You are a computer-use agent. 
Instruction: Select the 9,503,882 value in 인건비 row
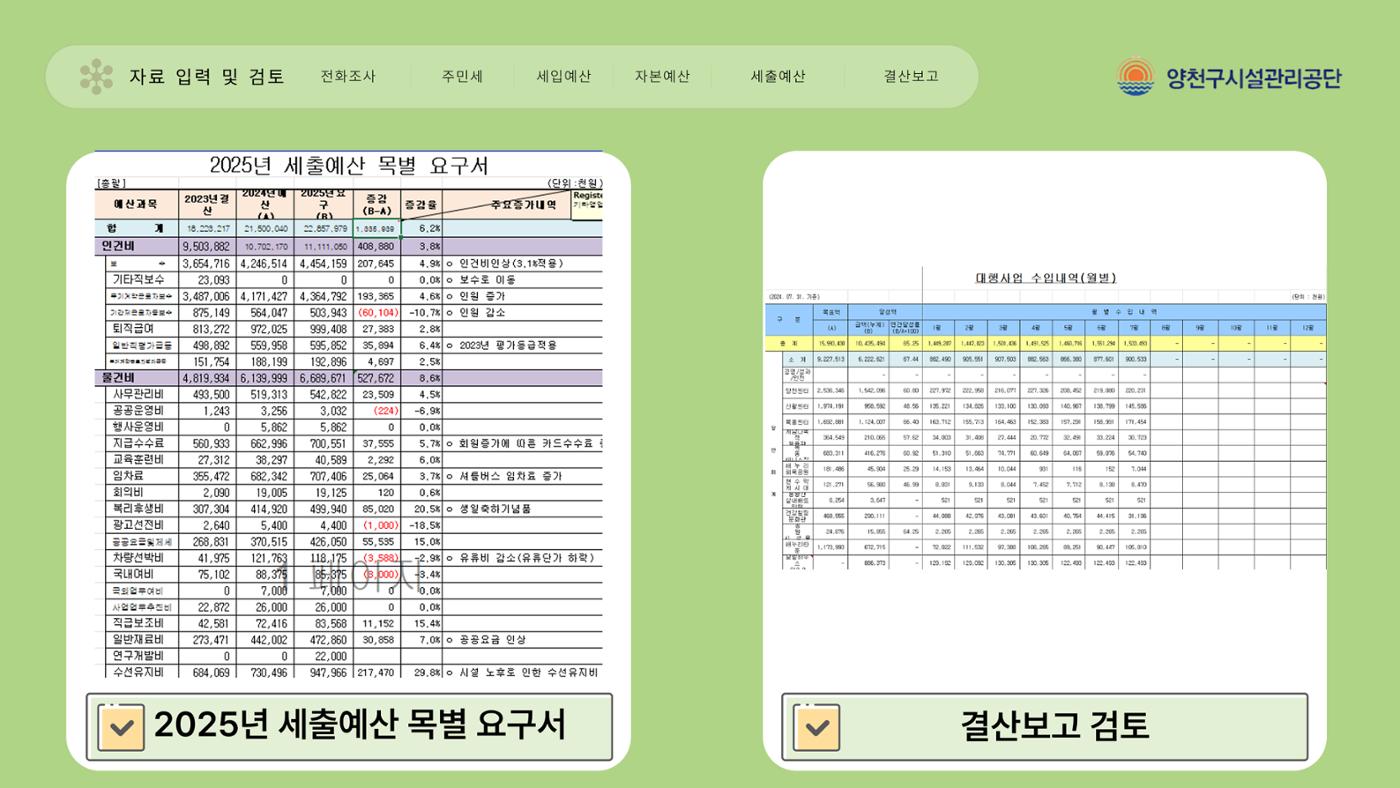coord(207,246)
